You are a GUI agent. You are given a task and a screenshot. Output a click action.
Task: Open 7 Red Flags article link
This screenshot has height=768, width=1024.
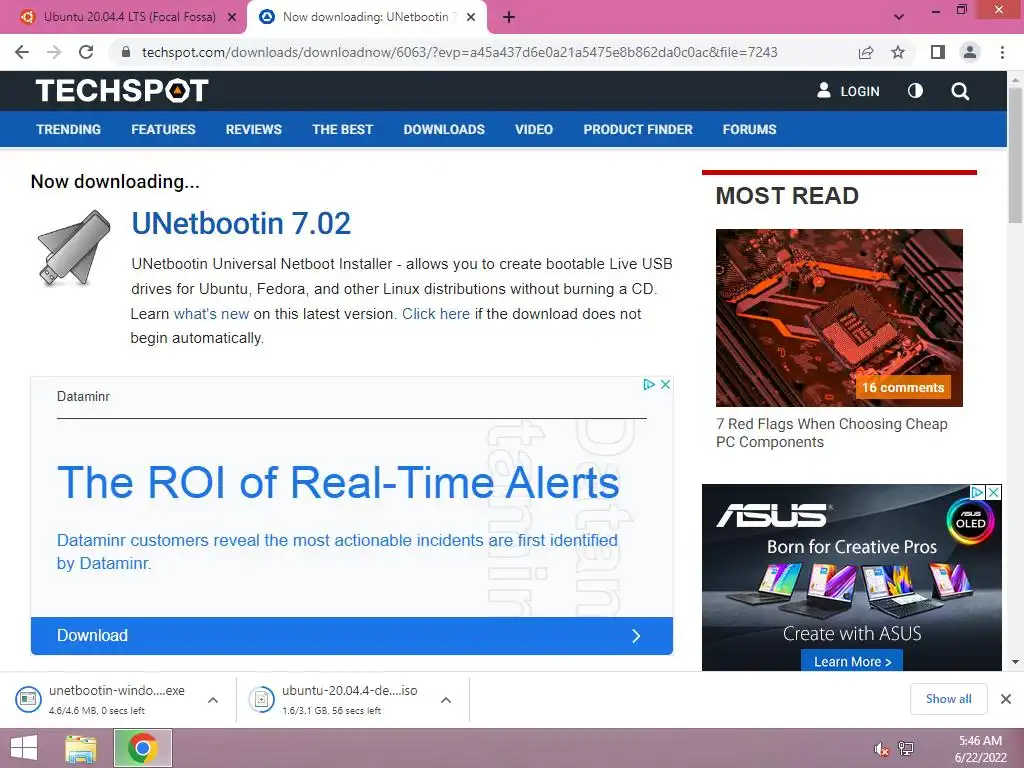(831, 433)
